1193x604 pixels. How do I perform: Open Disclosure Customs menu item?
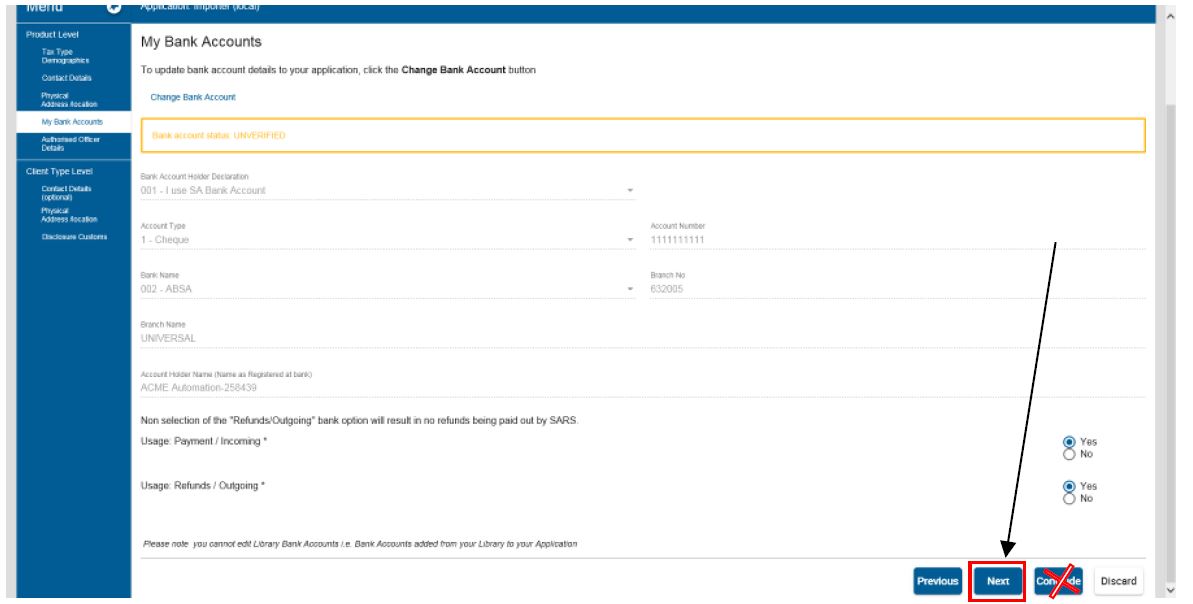coord(74,237)
